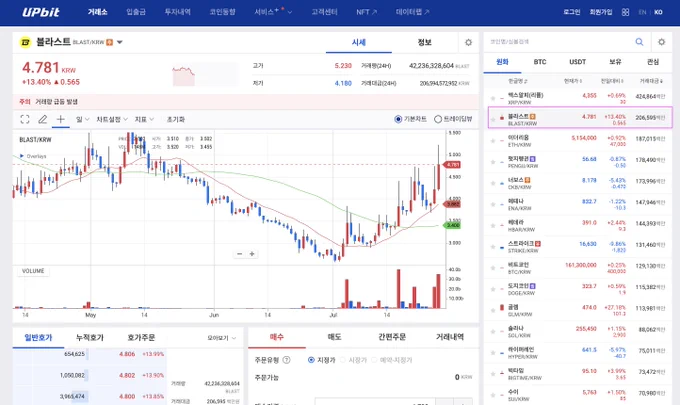The height and width of the screenshot is (405, 680).
Task: Open 투자내역 in top navigation
Action: (177, 12)
